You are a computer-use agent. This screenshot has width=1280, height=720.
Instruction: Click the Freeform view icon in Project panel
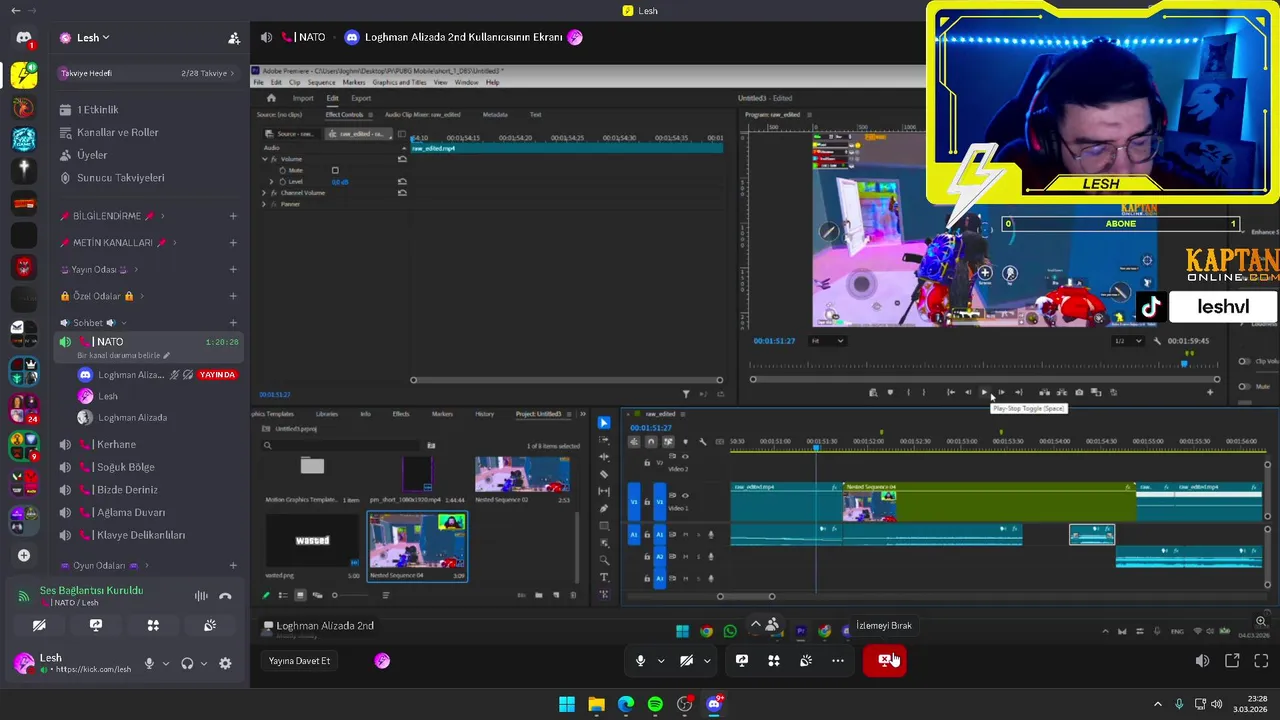317,595
